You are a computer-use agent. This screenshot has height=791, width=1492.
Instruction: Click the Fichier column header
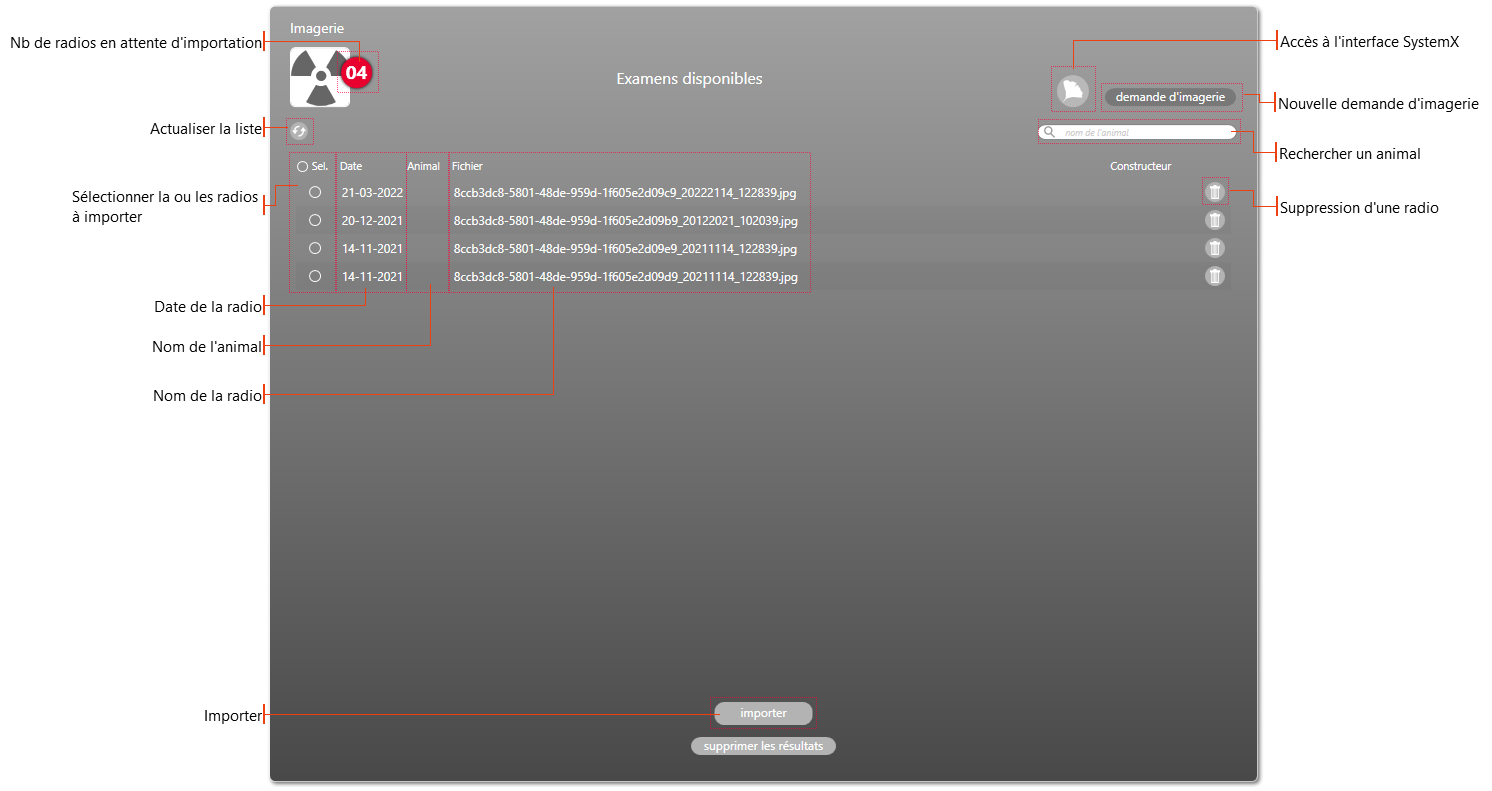(467, 166)
